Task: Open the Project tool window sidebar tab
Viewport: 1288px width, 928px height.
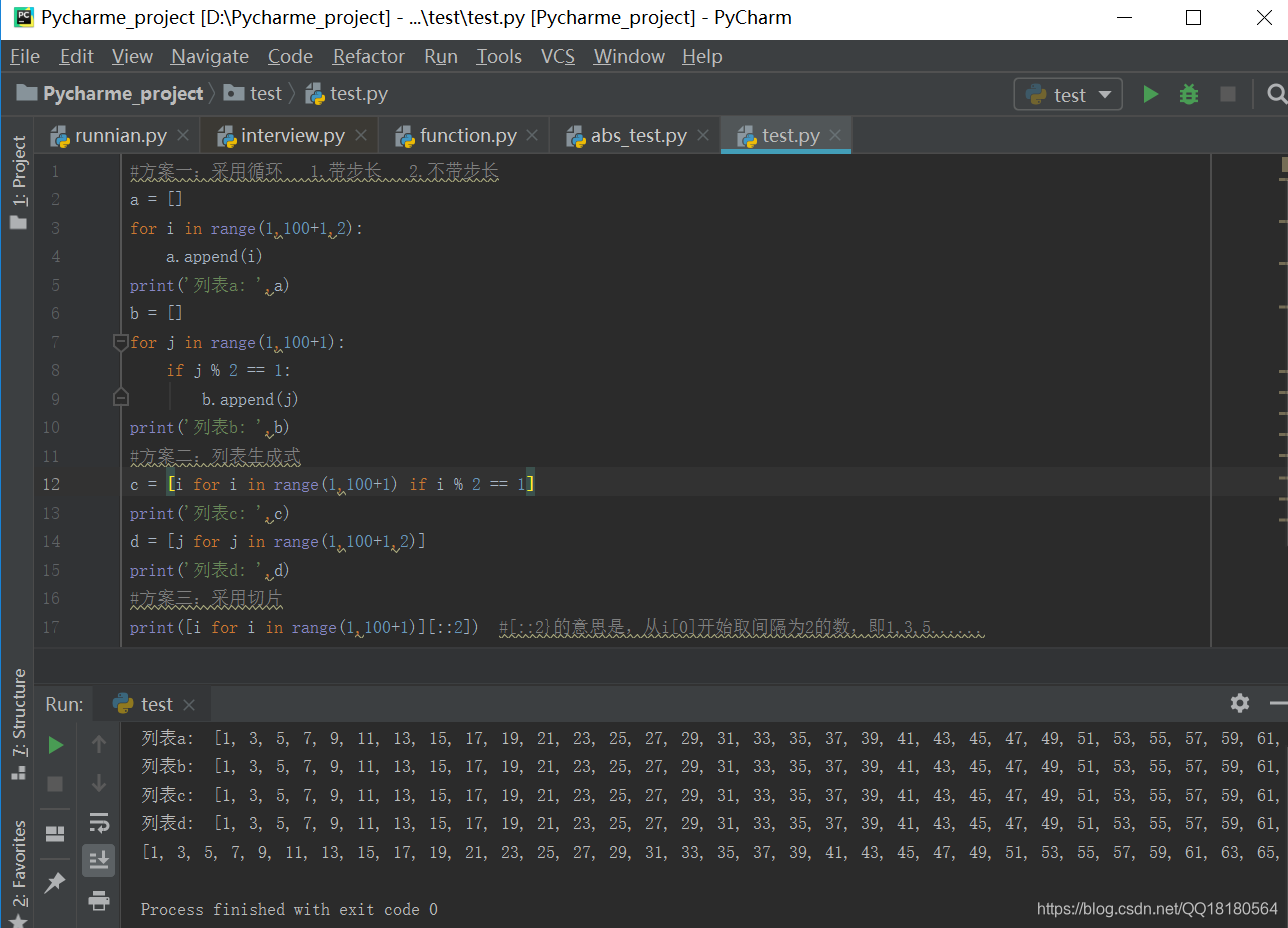Action: 19,183
